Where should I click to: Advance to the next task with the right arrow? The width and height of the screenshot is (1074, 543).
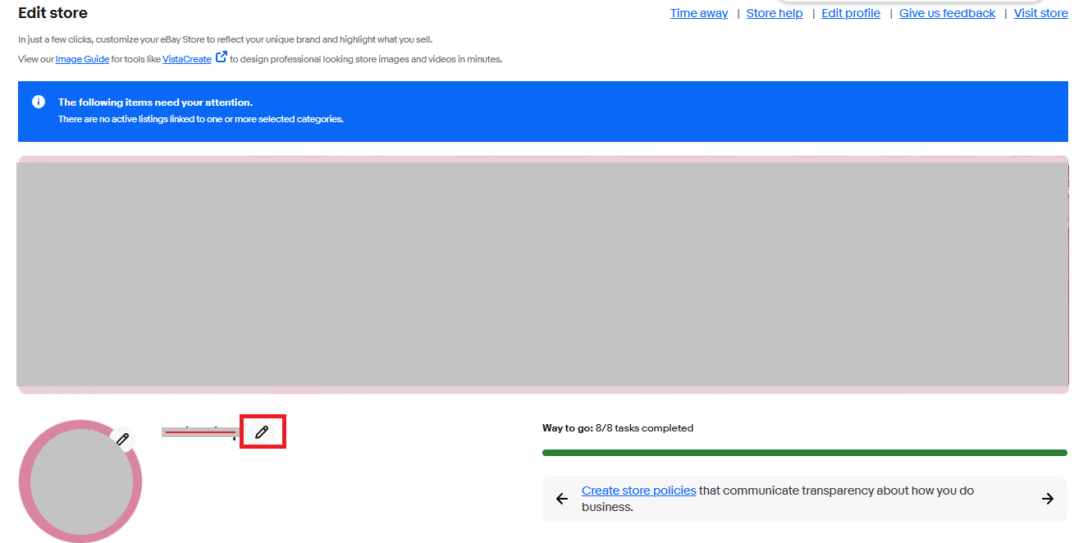[x=1047, y=498]
